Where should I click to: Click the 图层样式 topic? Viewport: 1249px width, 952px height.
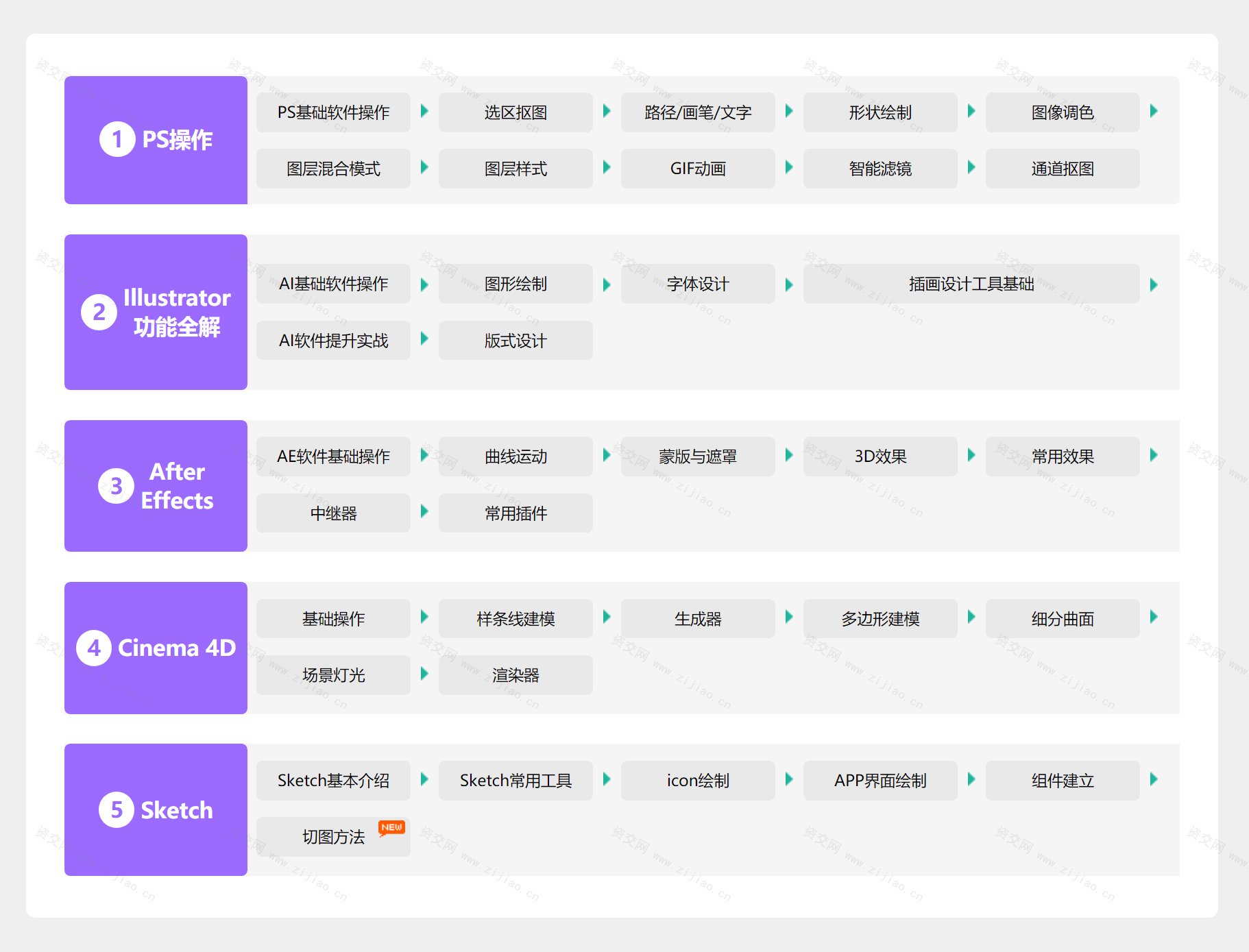[516, 169]
